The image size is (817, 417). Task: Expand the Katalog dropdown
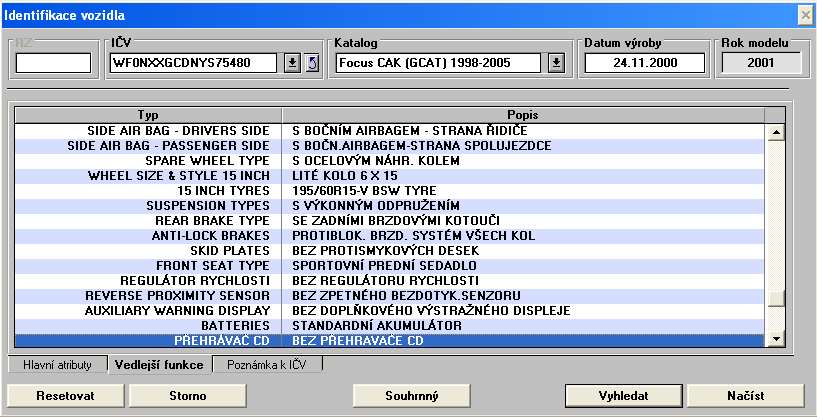point(556,64)
